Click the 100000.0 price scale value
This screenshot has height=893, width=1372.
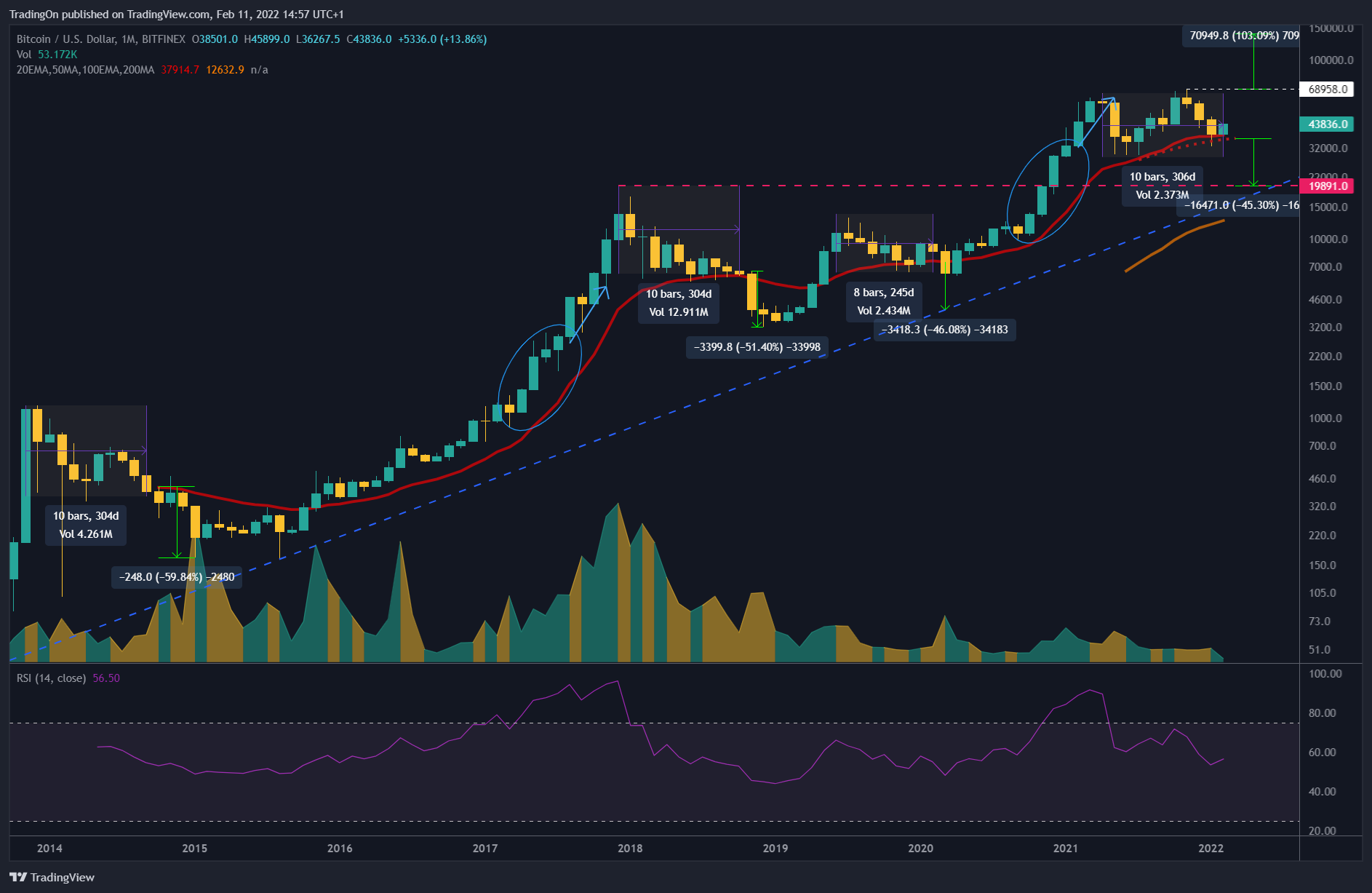coord(1331,60)
